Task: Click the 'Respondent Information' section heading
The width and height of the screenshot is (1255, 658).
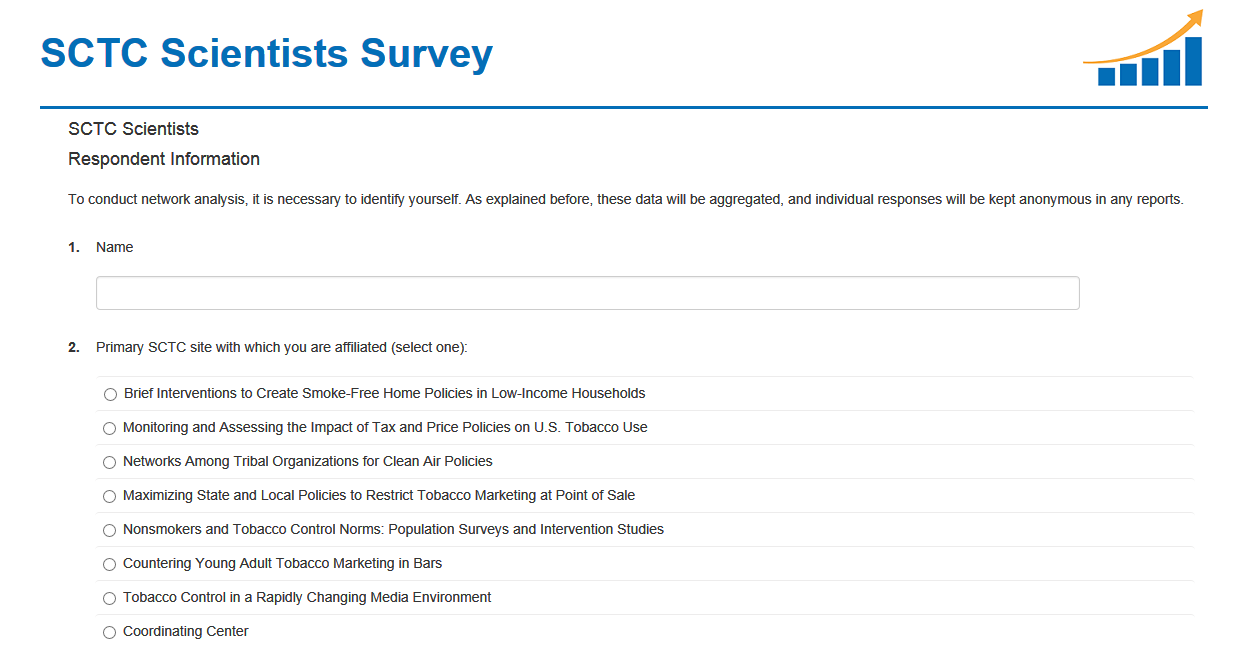Action: pyautogui.click(x=164, y=159)
